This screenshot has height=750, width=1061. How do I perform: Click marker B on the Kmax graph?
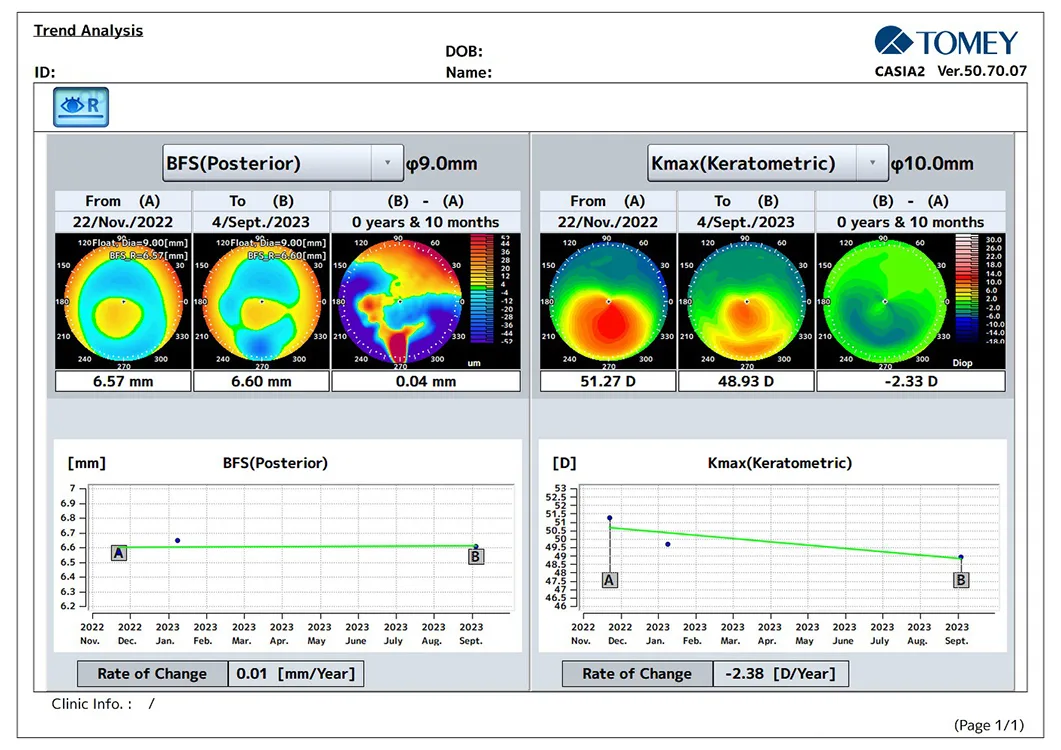click(x=961, y=580)
